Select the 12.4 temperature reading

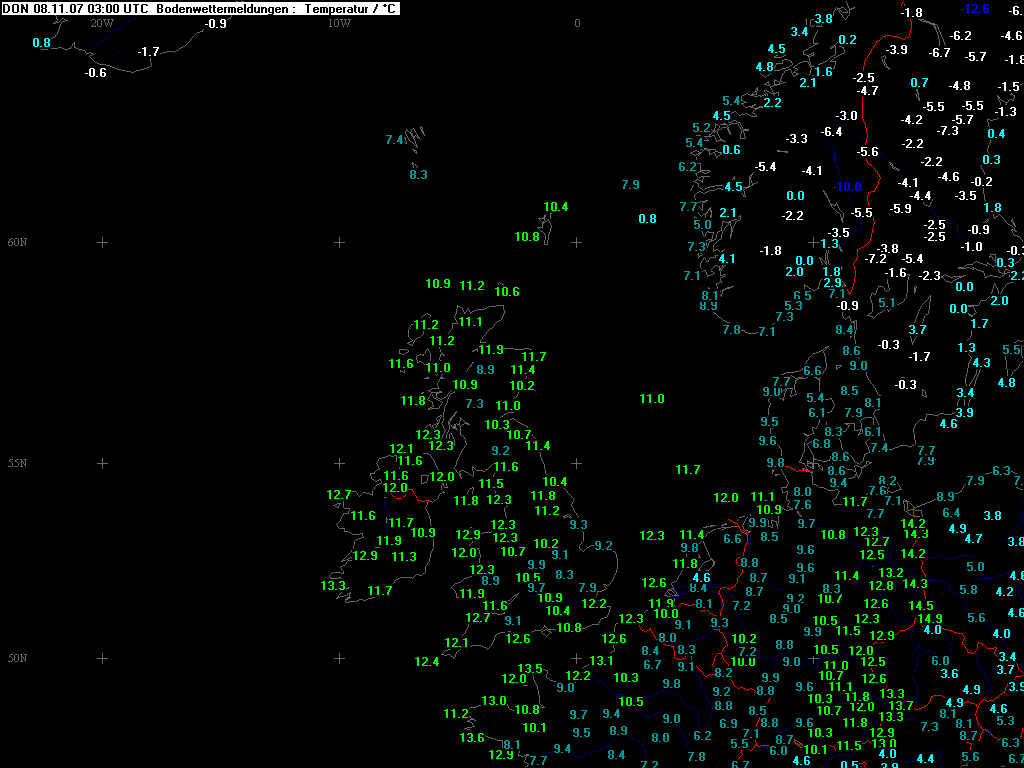coord(427,661)
